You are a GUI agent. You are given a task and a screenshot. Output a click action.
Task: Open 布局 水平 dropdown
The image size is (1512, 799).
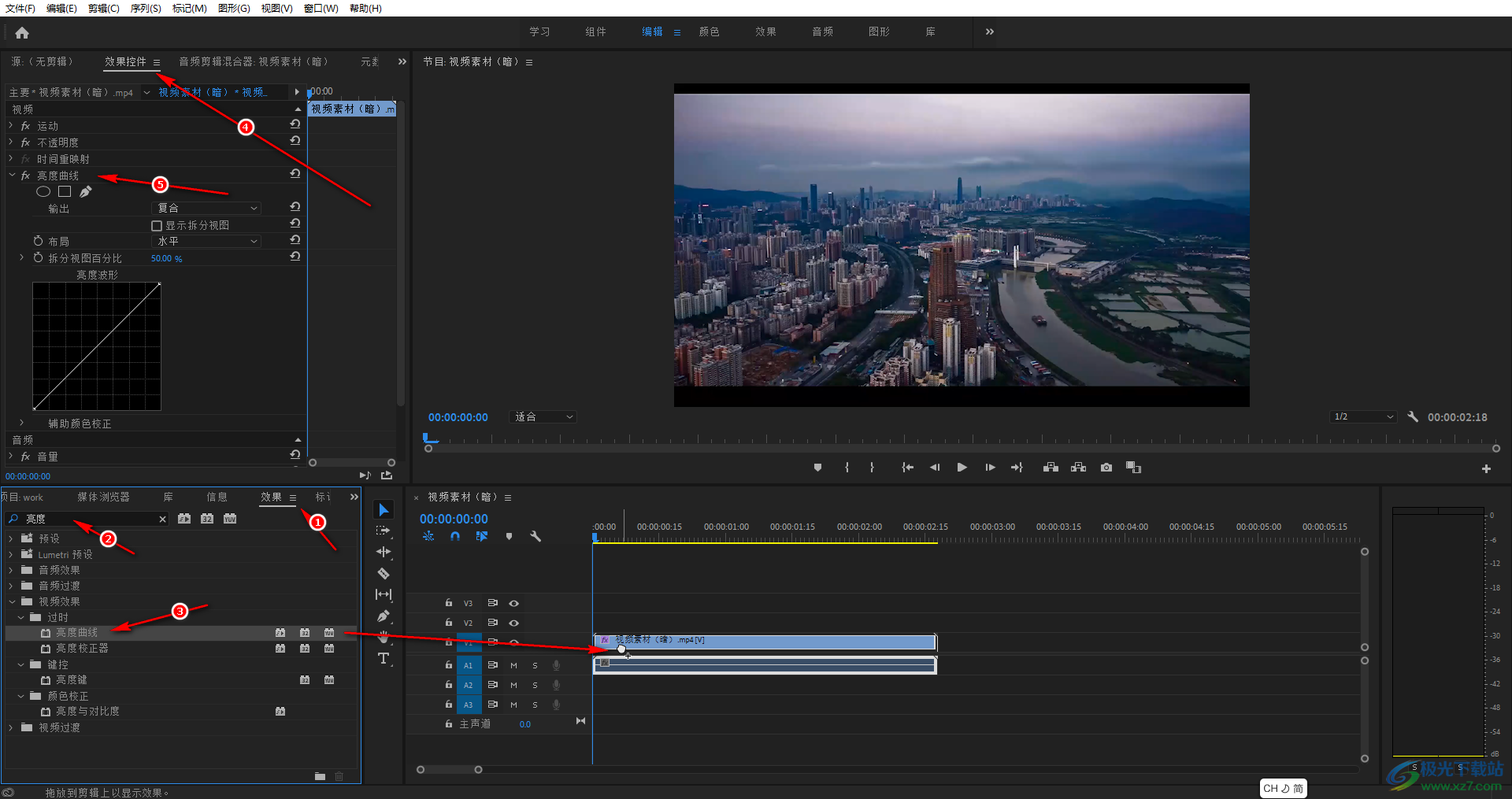206,241
